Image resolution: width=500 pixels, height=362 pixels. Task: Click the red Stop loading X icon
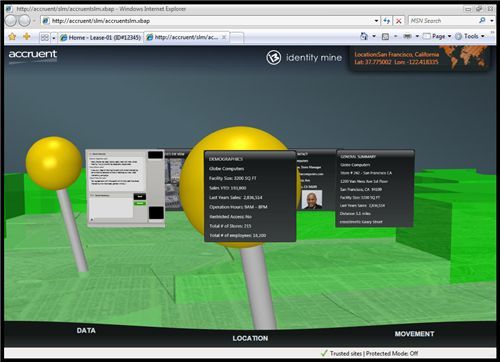[x=399, y=21]
